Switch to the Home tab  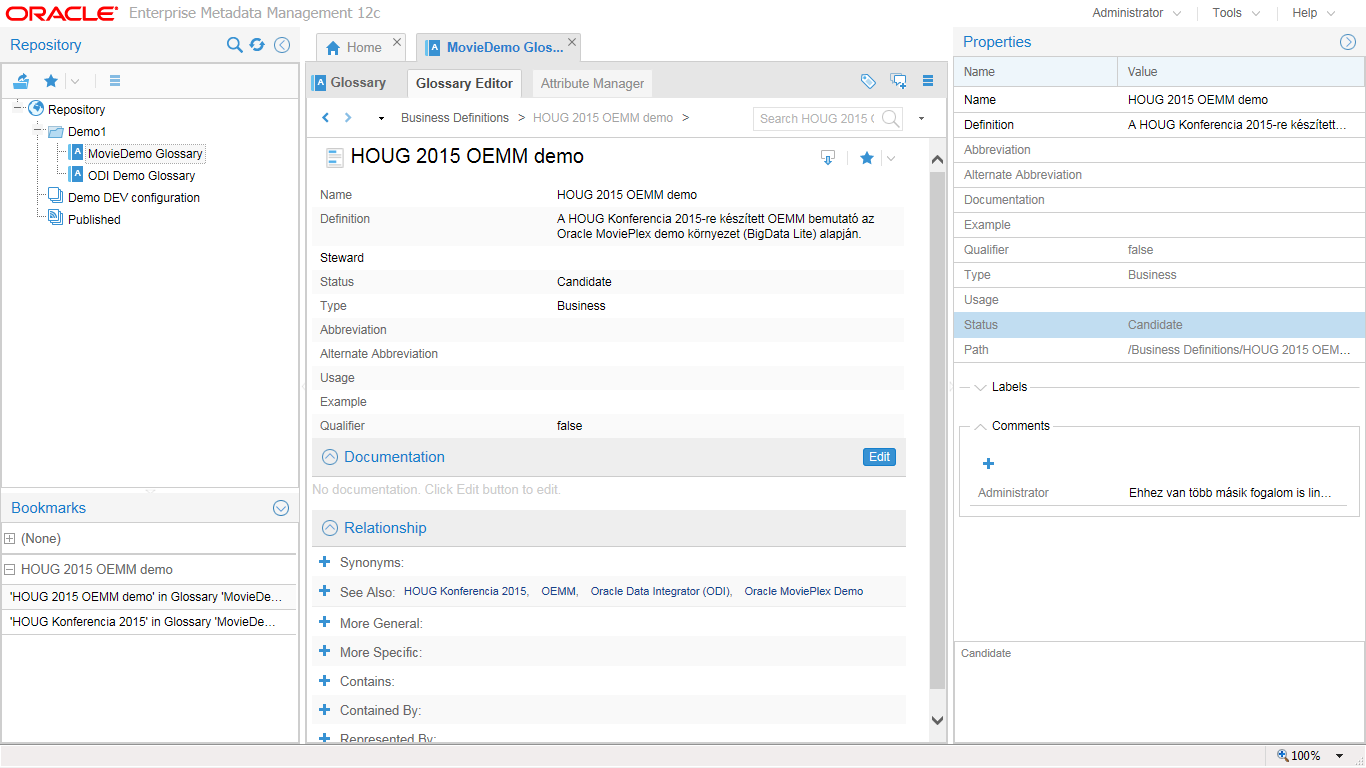353,47
